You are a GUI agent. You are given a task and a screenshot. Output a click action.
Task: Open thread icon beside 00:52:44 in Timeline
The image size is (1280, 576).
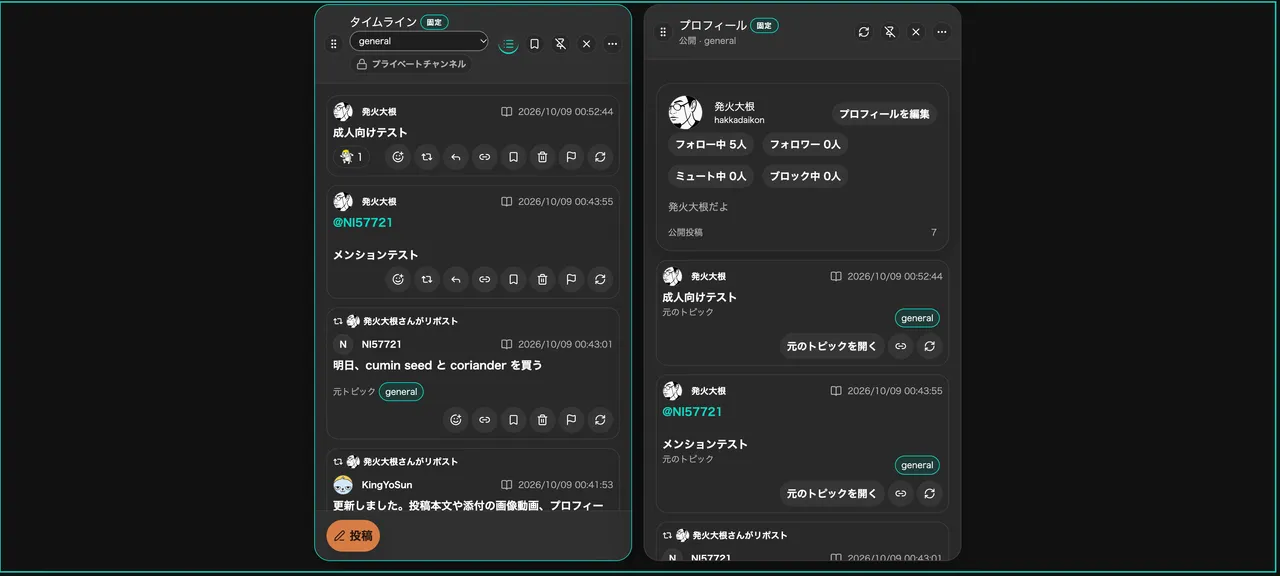pyautogui.click(x=507, y=112)
